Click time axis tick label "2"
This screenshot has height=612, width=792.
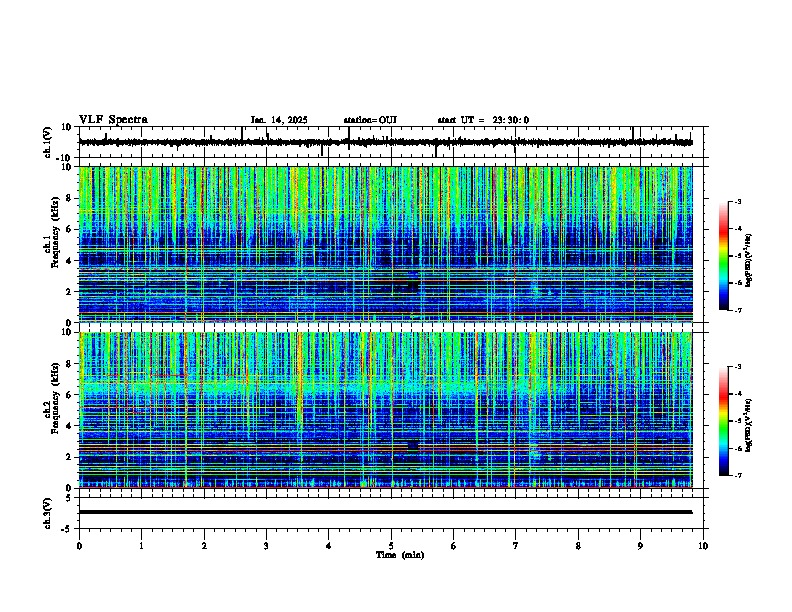click(x=204, y=546)
